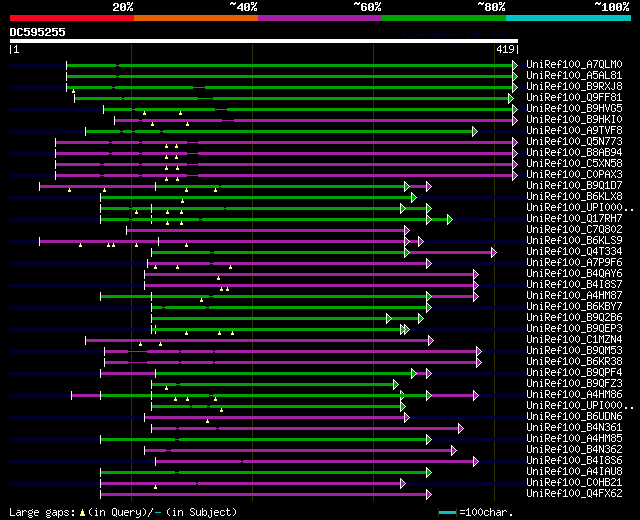The image size is (640, 520).
Task: Select the UniRef100_A4HM85 label
Action: click(x=574, y=439)
